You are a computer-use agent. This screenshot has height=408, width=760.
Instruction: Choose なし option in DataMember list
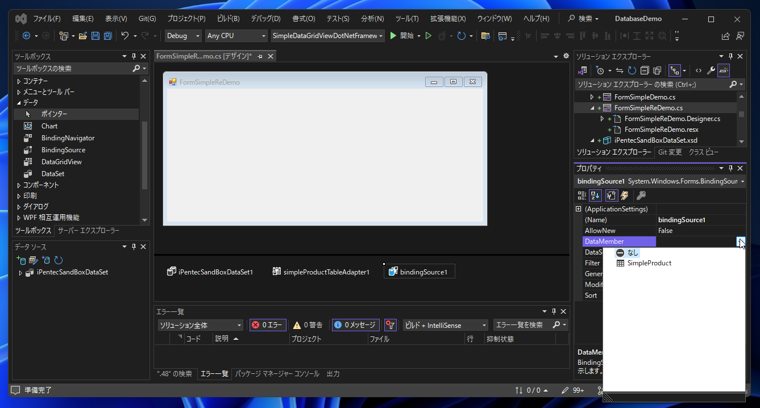[x=627, y=252]
